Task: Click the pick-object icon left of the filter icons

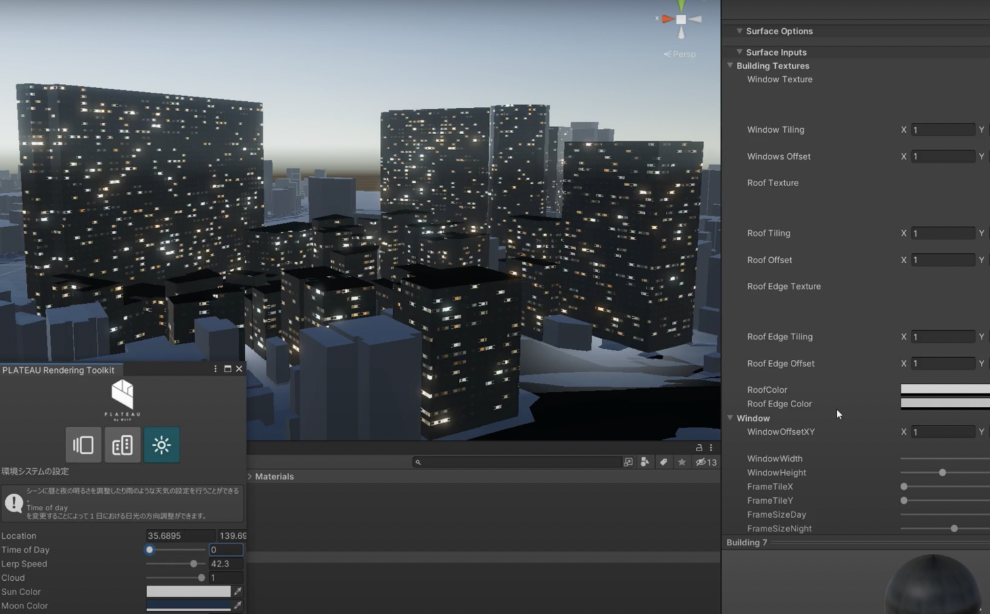Action: click(628, 462)
